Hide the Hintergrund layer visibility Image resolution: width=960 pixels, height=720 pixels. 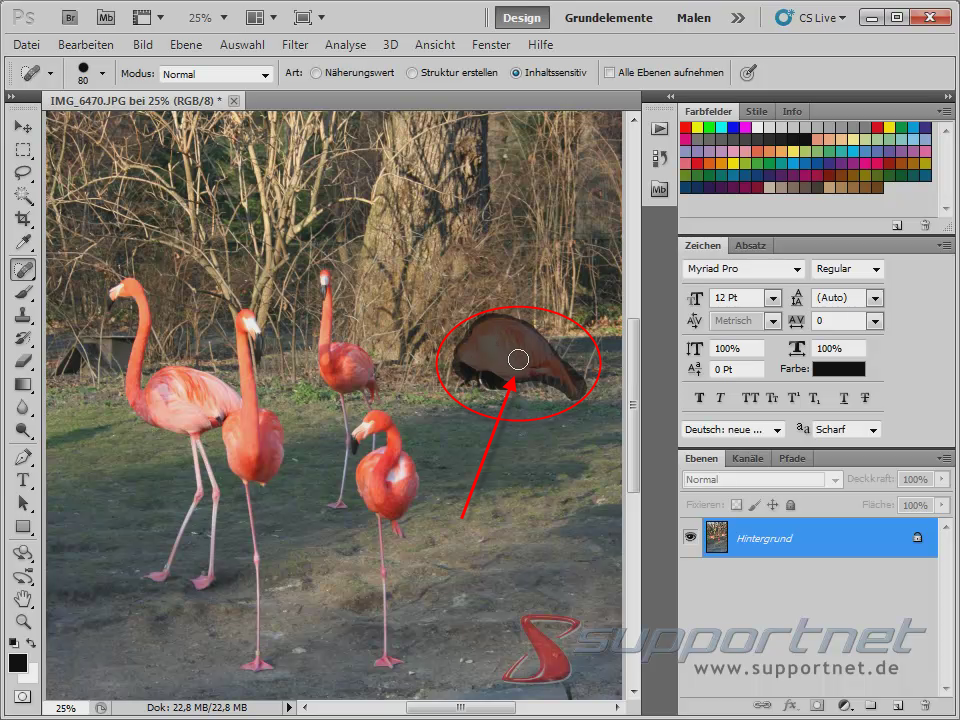pyautogui.click(x=689, y=538)
